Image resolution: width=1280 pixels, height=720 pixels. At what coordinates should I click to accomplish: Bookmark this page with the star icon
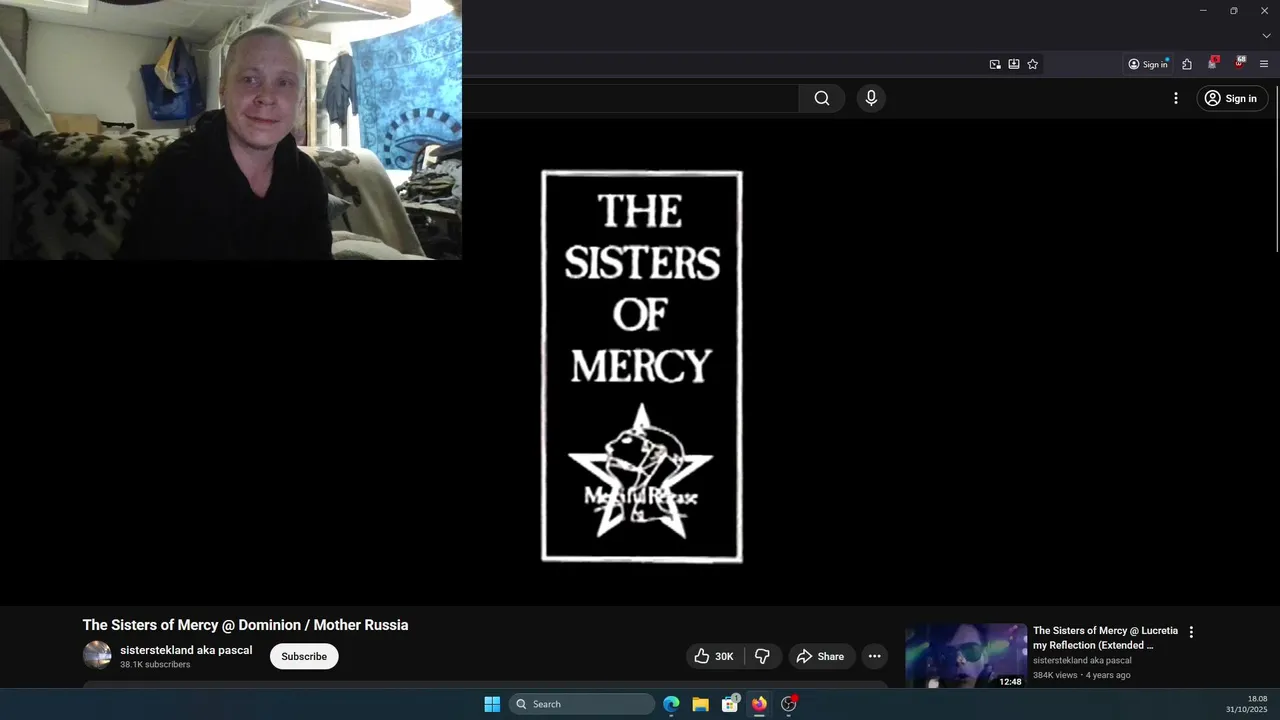pyautogui.click(x=1033, y=64)
